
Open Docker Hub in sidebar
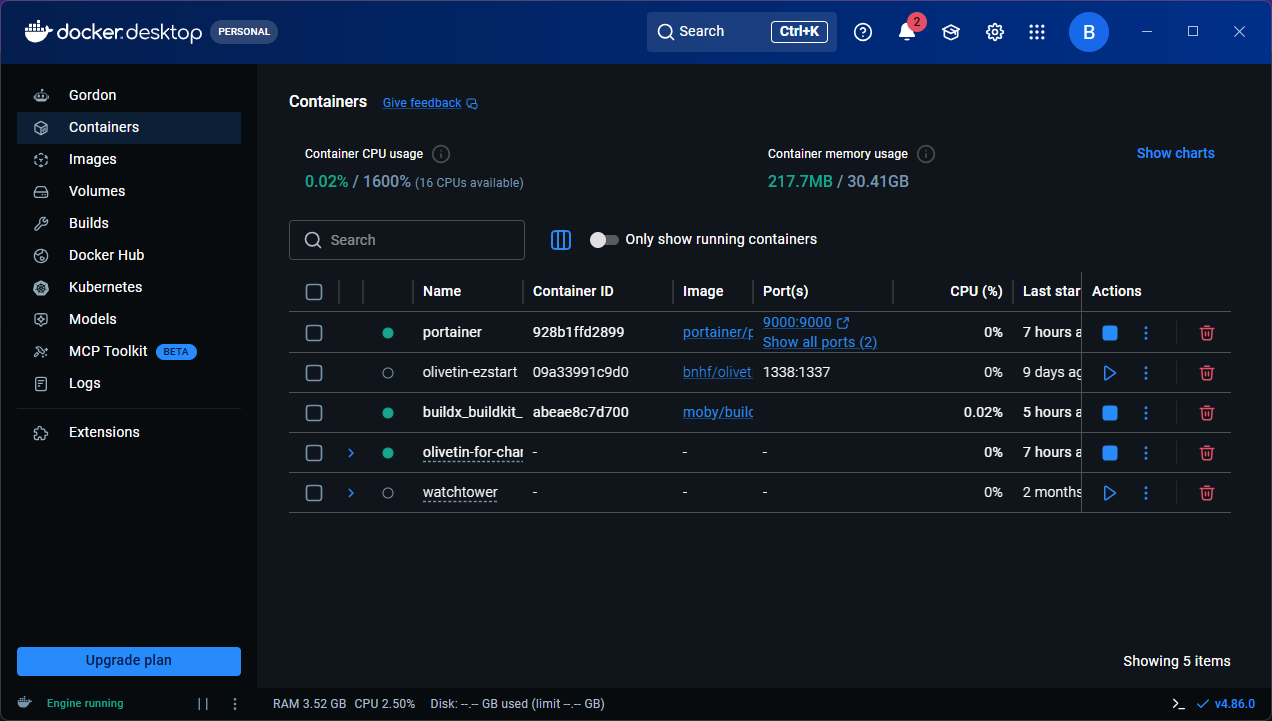click(x=129, y=256)
